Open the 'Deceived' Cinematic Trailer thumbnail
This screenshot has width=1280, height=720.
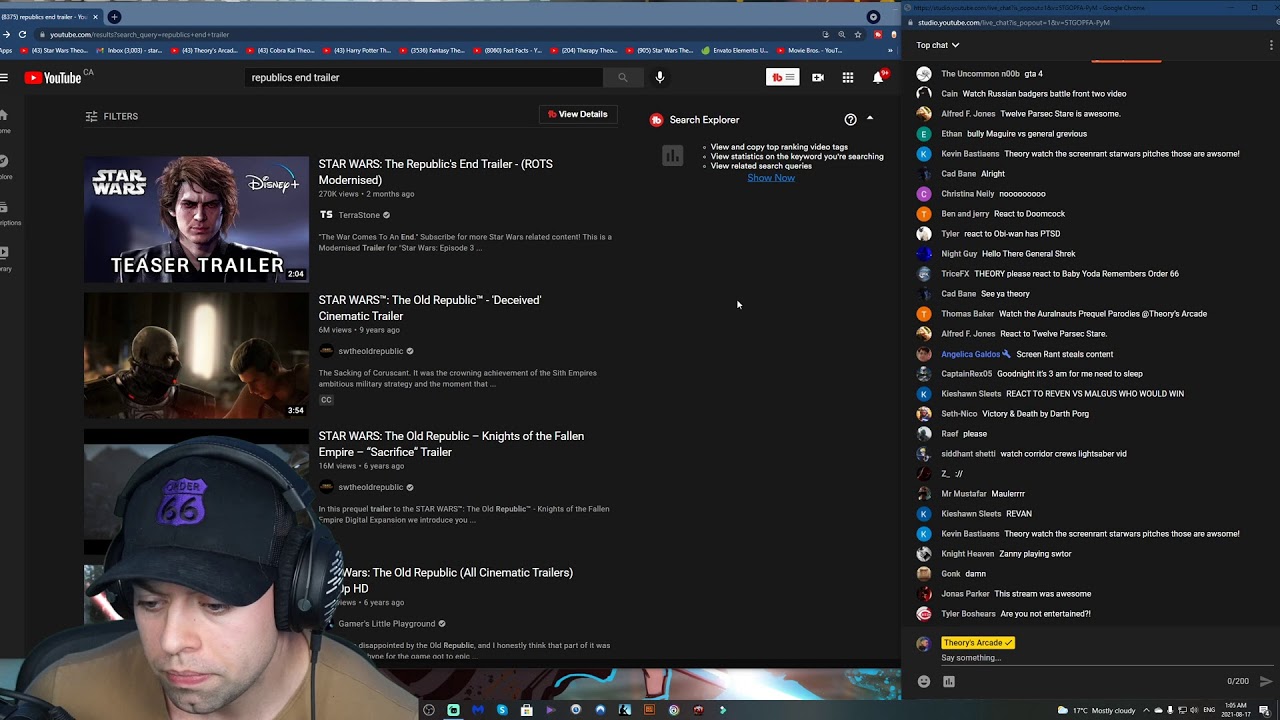pos(197,356)
